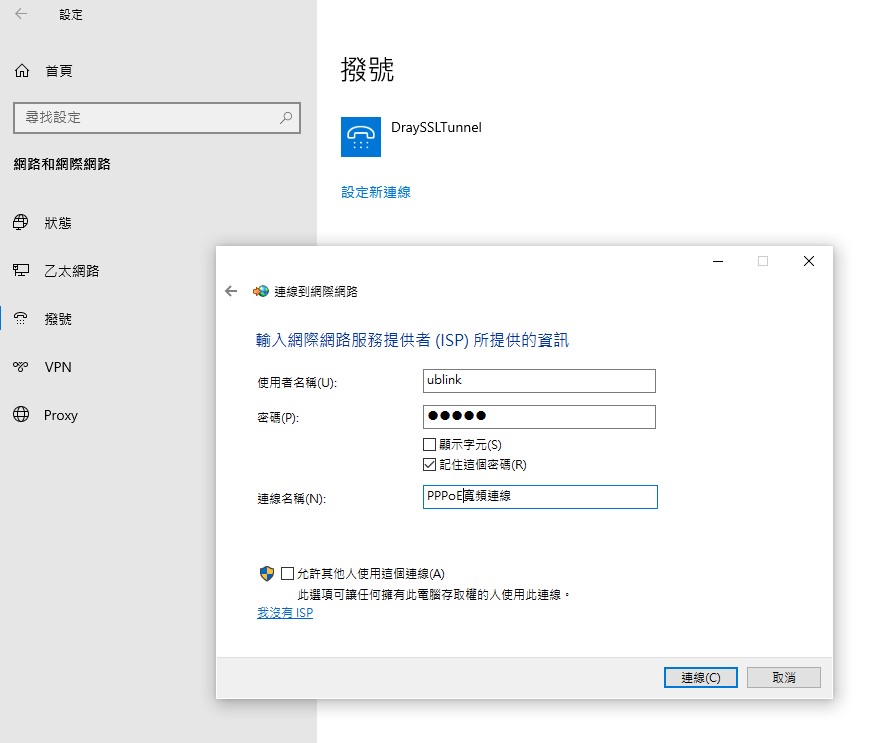Image resolution: width=882 pixels, height=743 pixels.
Task: Click the 連線(C) connect button
Action: pyautogui.click(x=700, y=678)
